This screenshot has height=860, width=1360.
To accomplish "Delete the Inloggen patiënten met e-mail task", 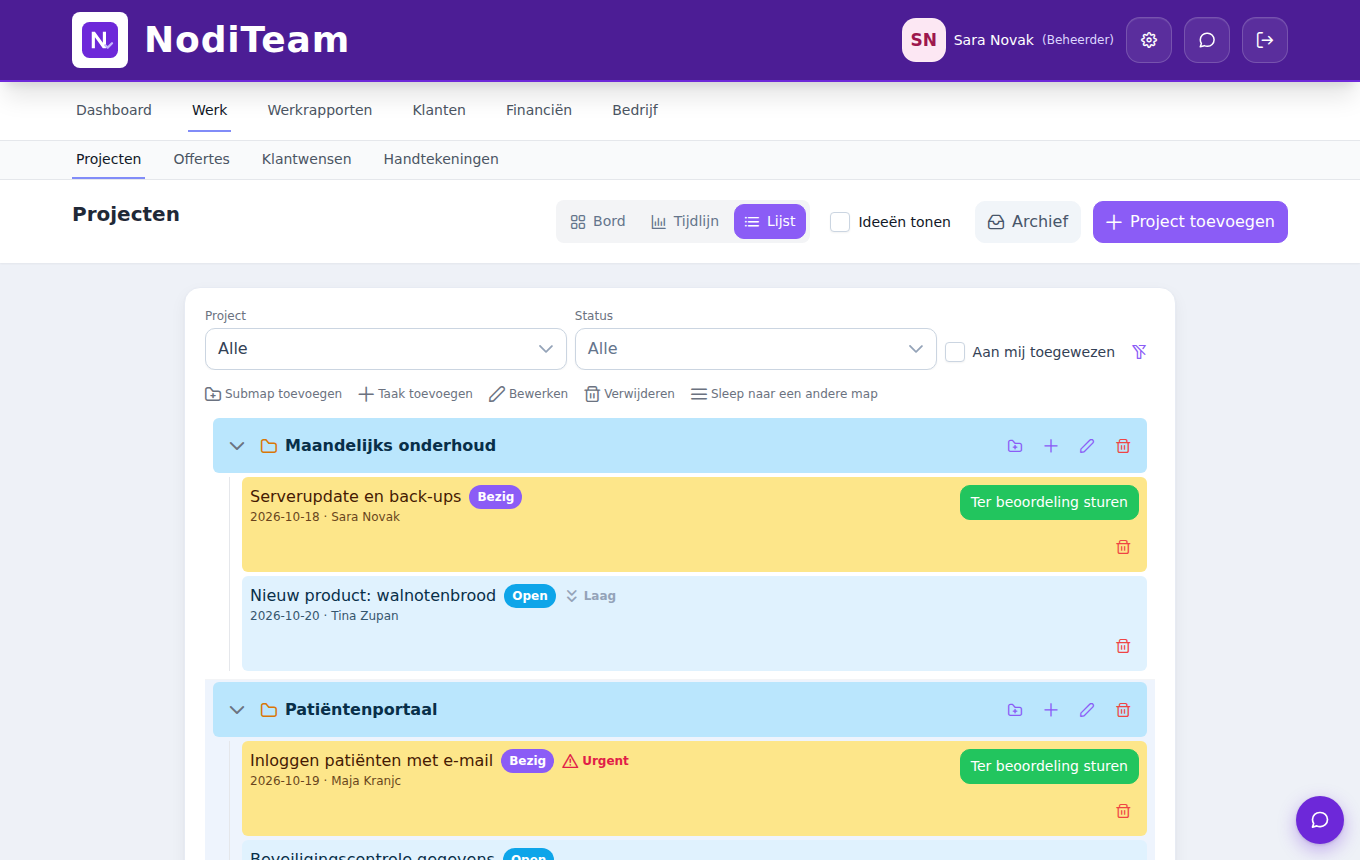I will tap(1123, 811).
